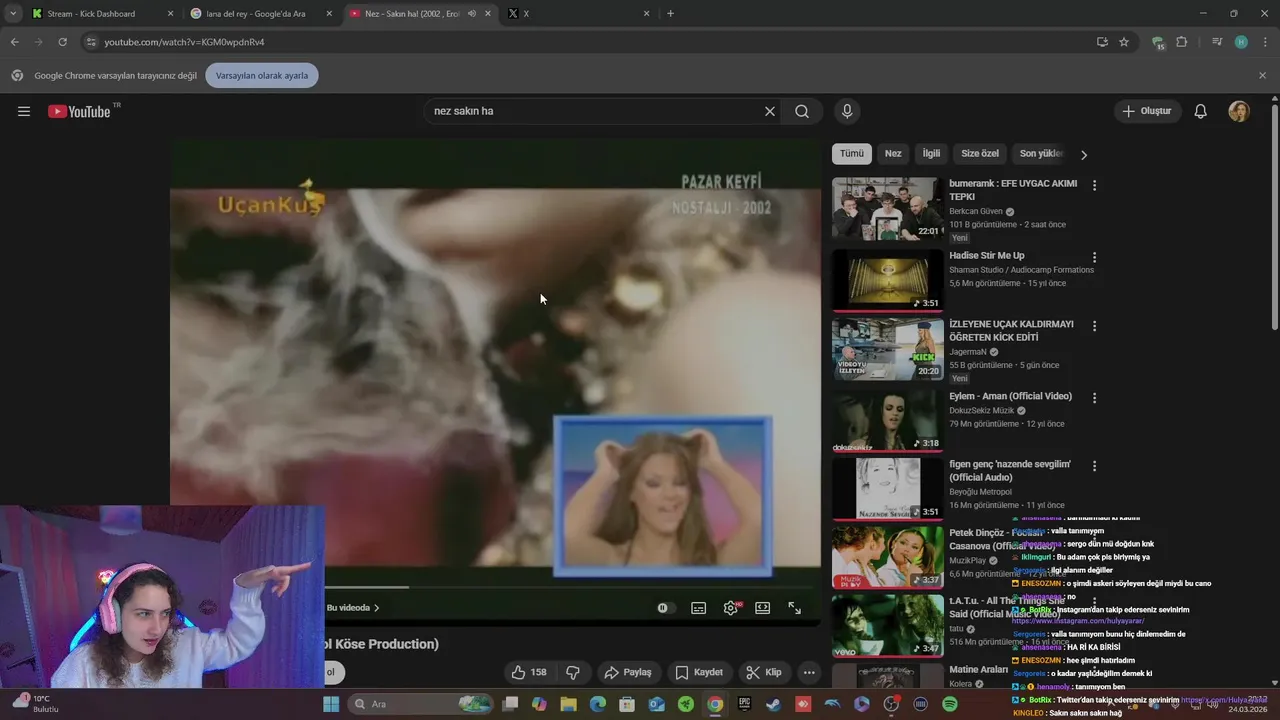Screen dimensions: 1280x720
Task: Switch to 'Stream - Kick Dashboard' tab
Action: [x=100, y=13]
